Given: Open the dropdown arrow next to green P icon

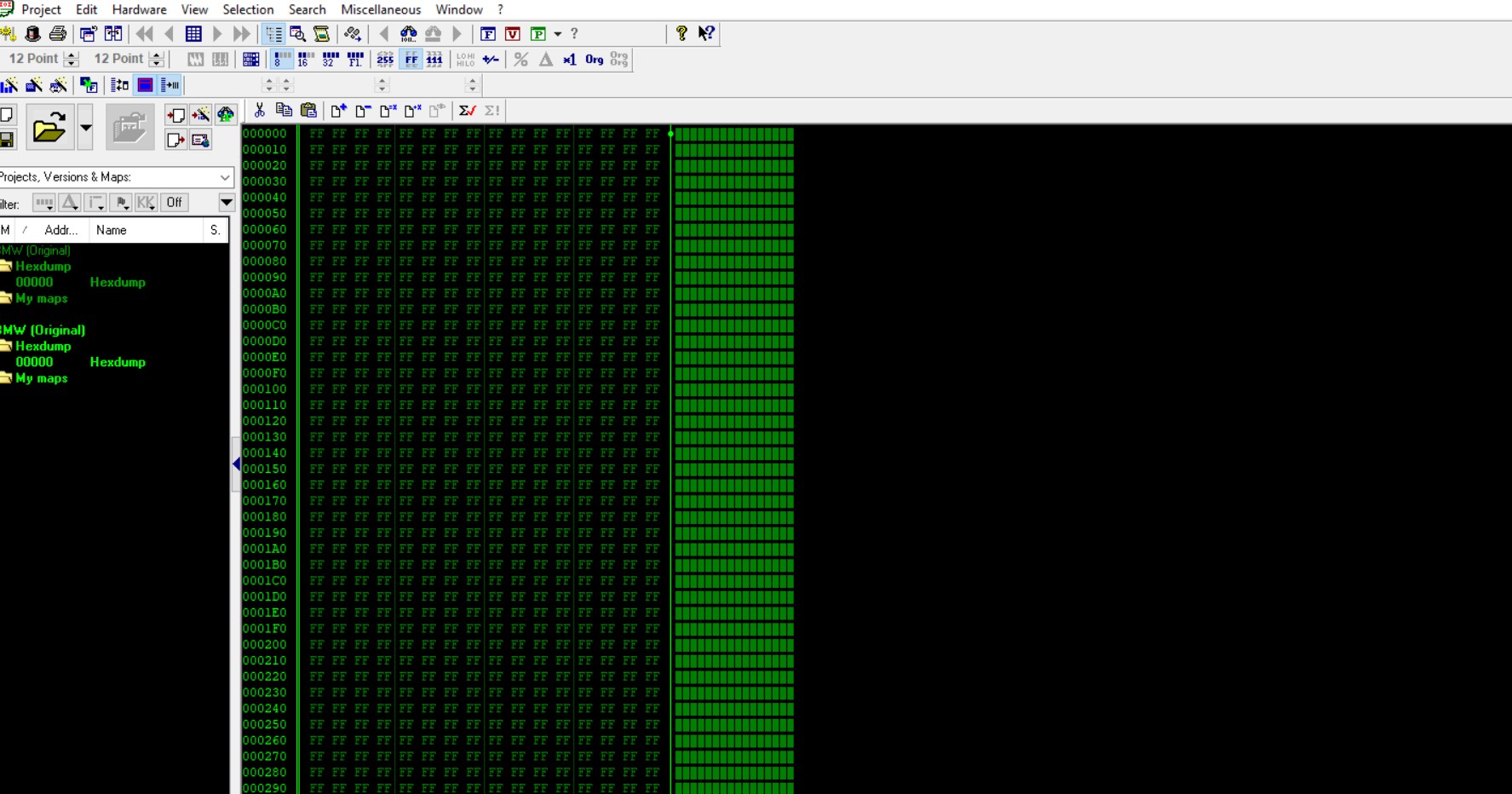Looking at the screenshot, I should (x=558, y=34).
